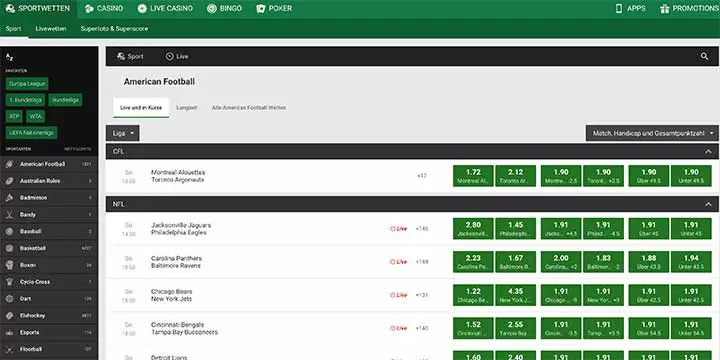Open the Jacksonville Jaguars vs Philadelphia Eagles match

click(x=181, y=229)
